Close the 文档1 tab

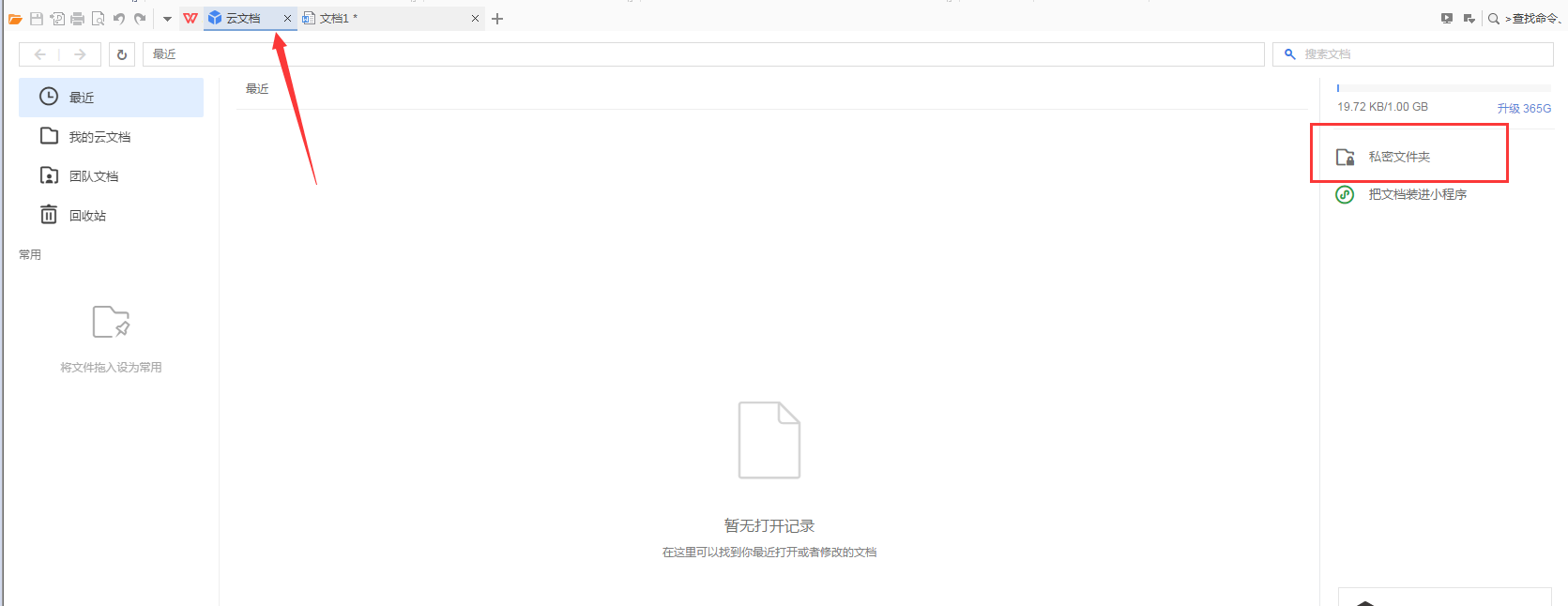(475, 19)
